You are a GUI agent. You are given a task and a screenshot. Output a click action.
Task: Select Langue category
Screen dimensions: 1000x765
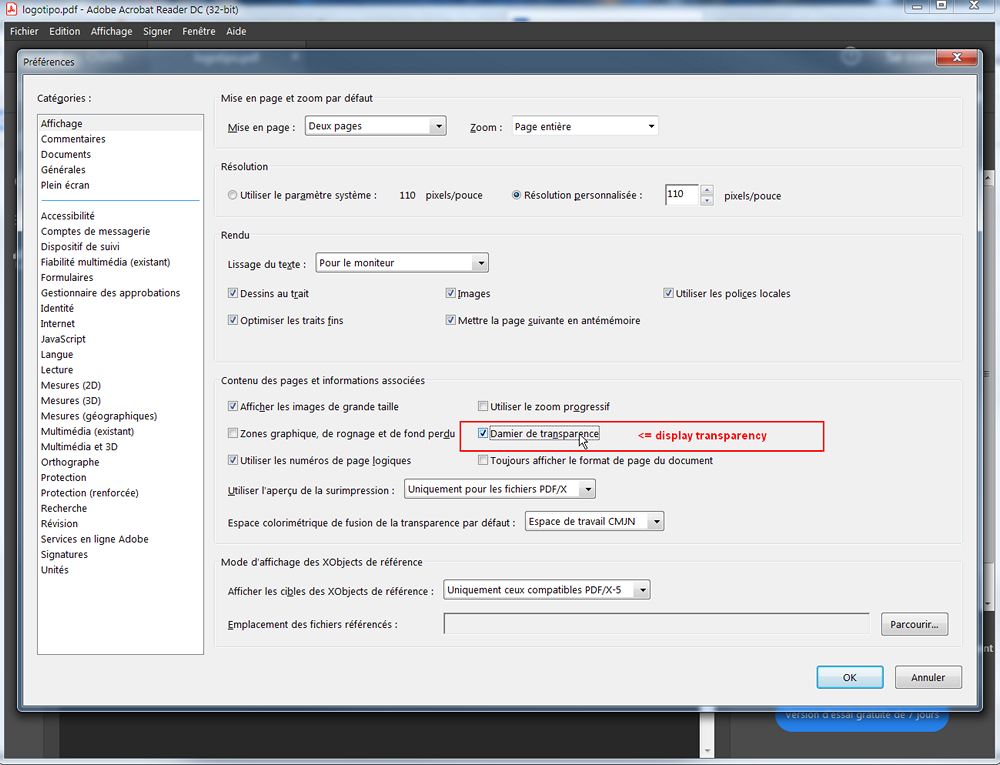tap(120, 354)
